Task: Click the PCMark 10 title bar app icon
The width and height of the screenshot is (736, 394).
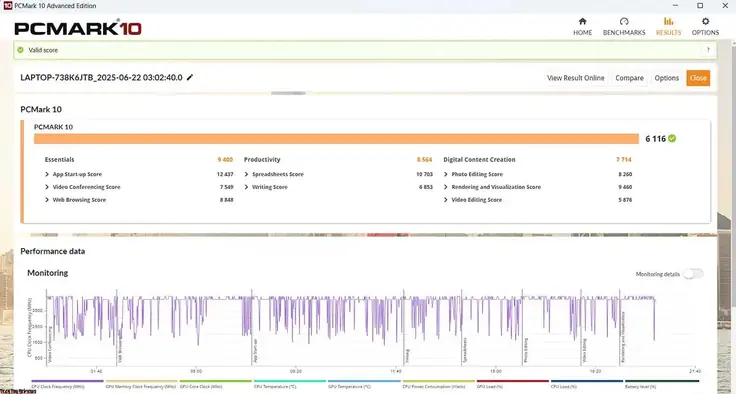Action: [x=8, y=6]
